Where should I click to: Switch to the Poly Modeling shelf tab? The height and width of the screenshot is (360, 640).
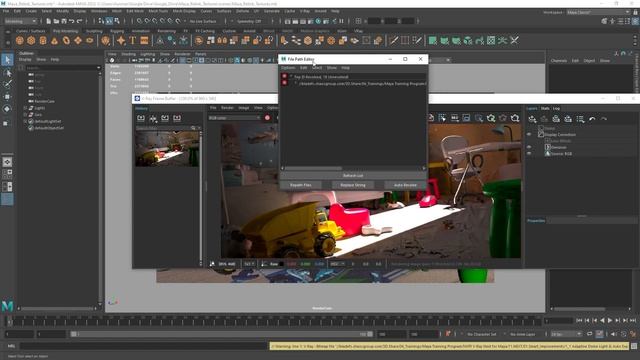click(x=65, y=31)
